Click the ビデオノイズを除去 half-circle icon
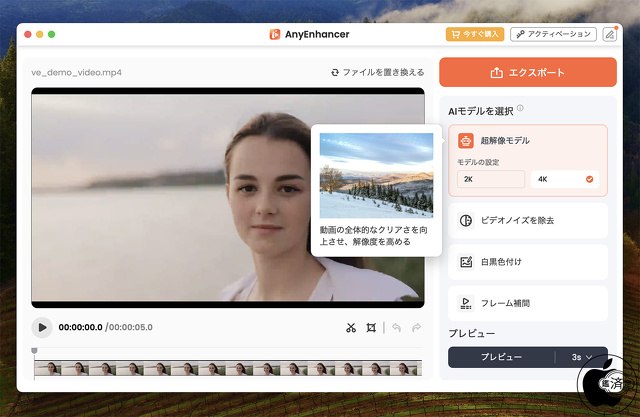The height and width of the screenshot is (417, 640). pyautogui.click(x=466, y=220)
